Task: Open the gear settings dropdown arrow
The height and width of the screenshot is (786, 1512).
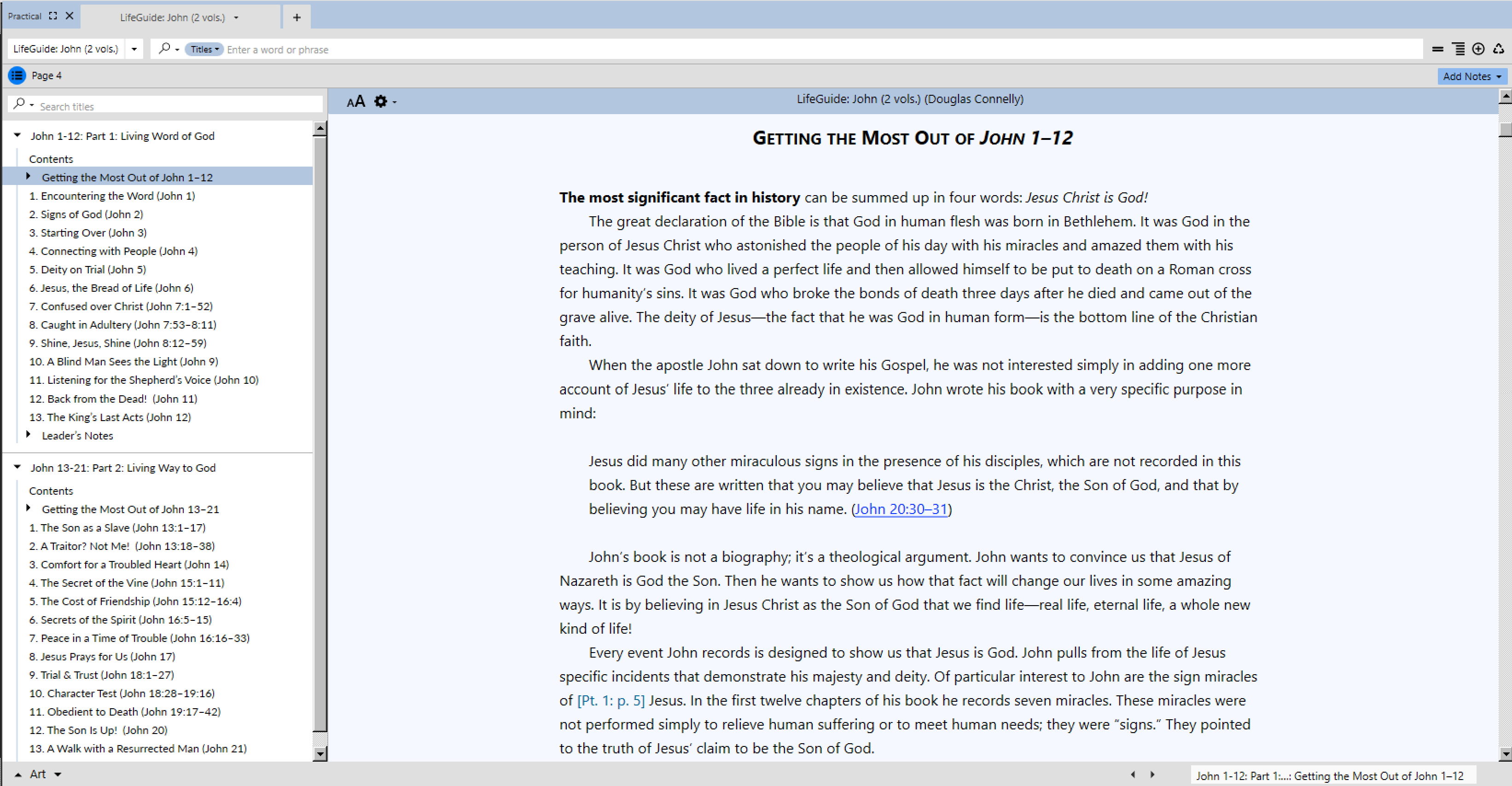Action: [395, 103]
